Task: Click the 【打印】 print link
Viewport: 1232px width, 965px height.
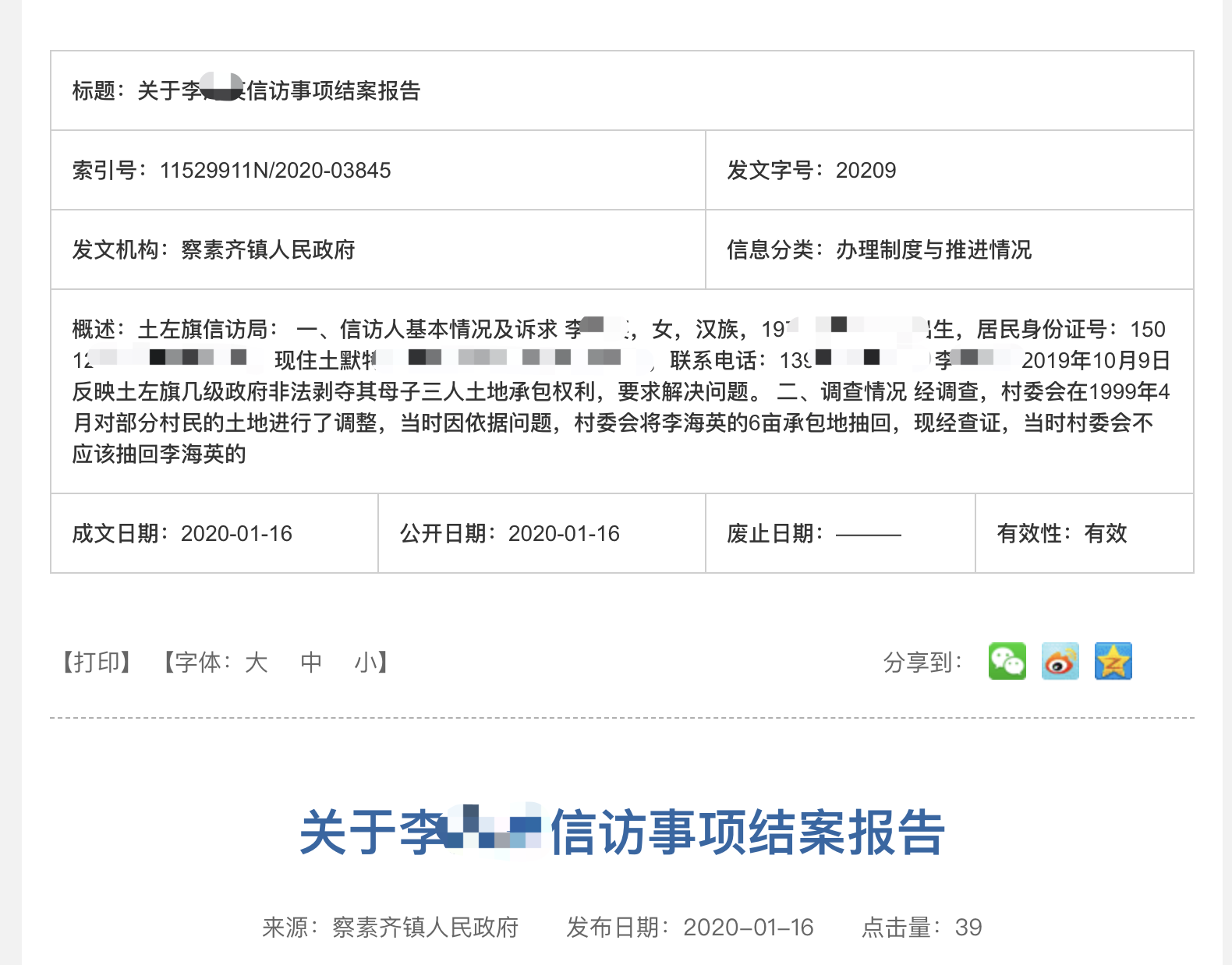Action: tap(96, 663)
